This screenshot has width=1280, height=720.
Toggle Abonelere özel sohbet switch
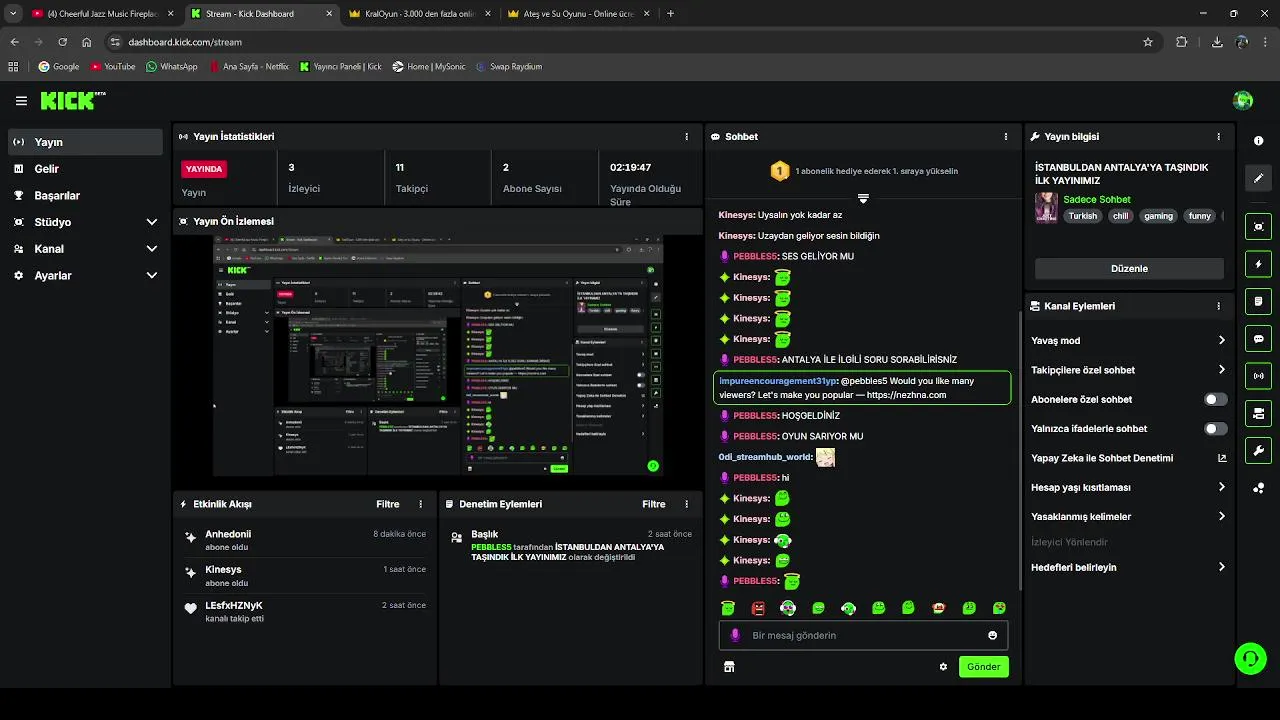tap(1215, 399)
